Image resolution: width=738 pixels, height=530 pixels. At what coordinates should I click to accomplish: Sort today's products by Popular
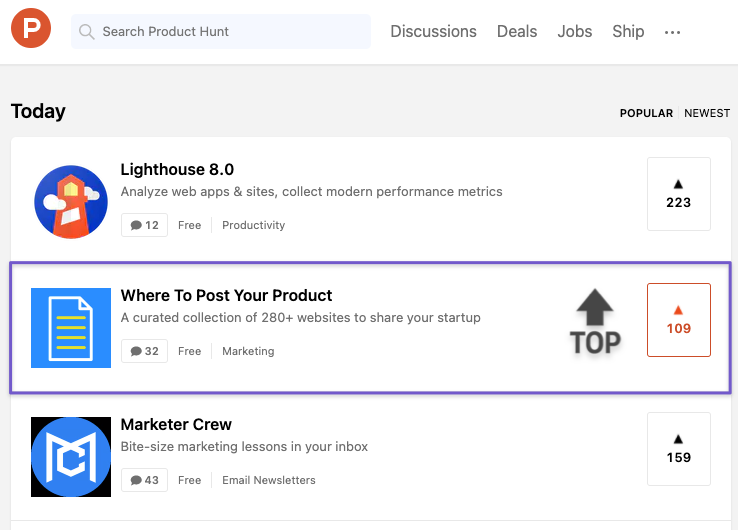point(646,113)
